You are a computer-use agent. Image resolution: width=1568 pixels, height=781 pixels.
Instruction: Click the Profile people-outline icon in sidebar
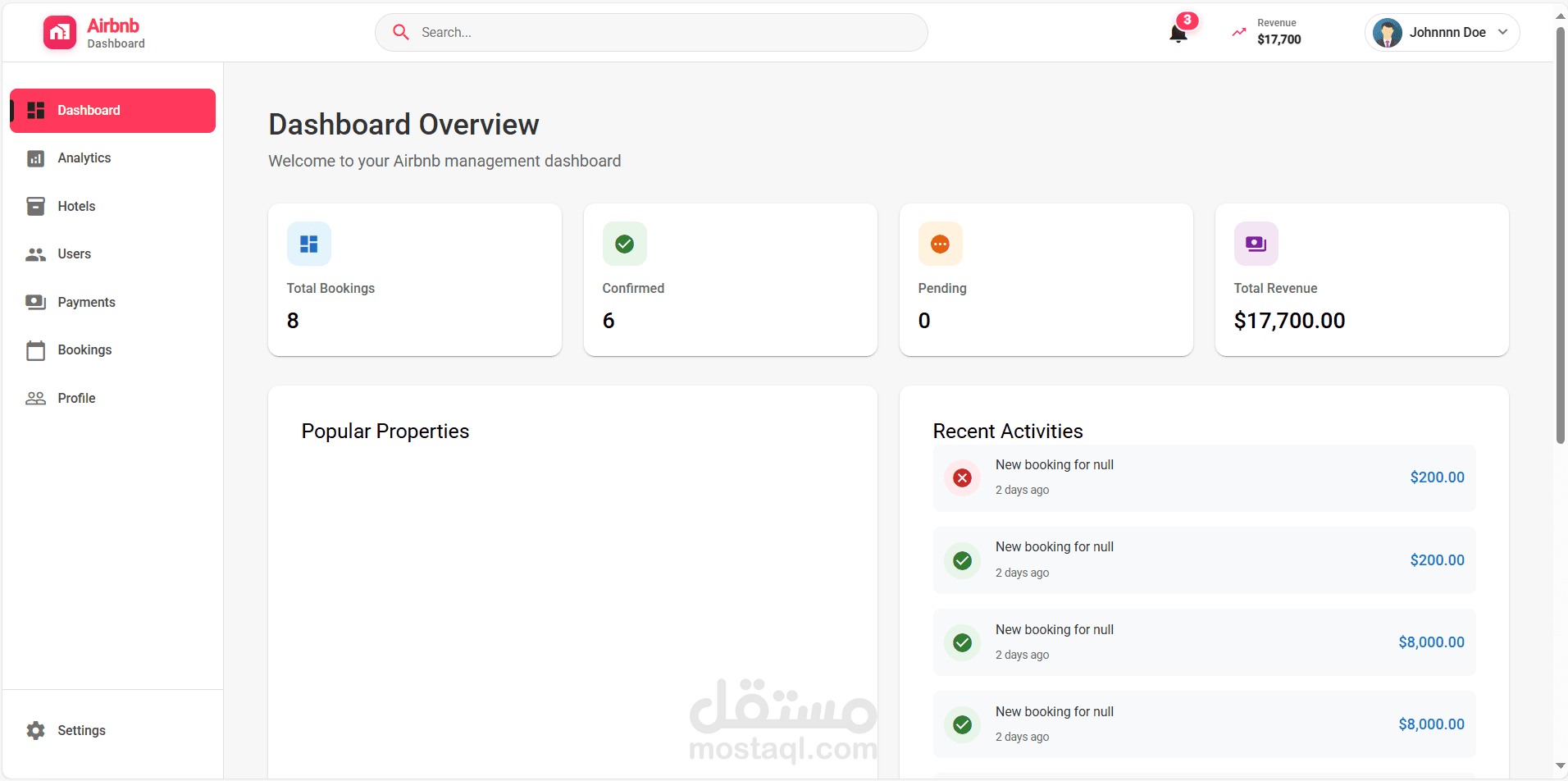pos(36,398)
